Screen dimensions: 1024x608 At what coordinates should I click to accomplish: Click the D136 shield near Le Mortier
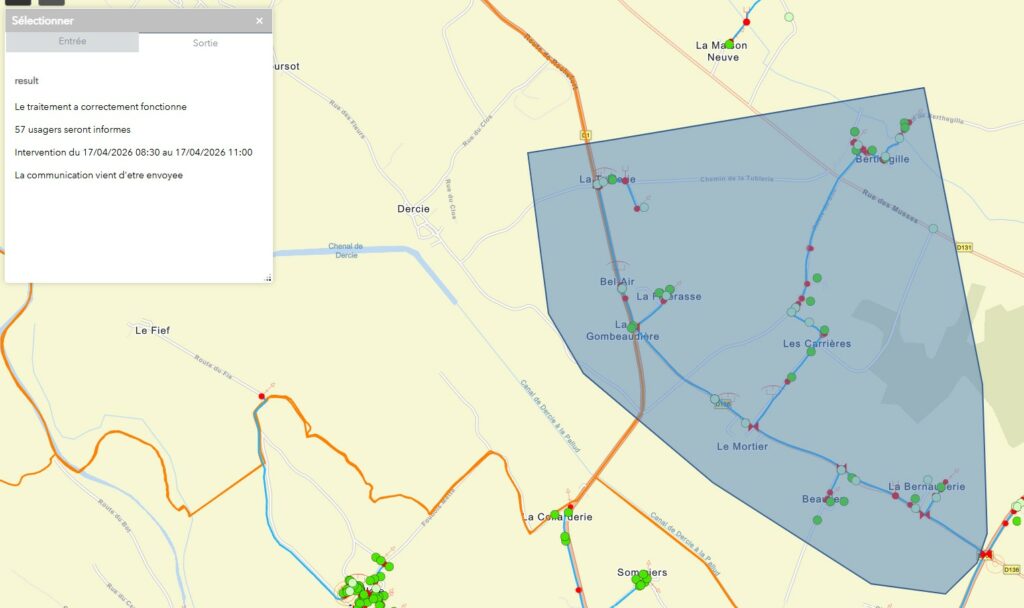(x=721, y=404)
